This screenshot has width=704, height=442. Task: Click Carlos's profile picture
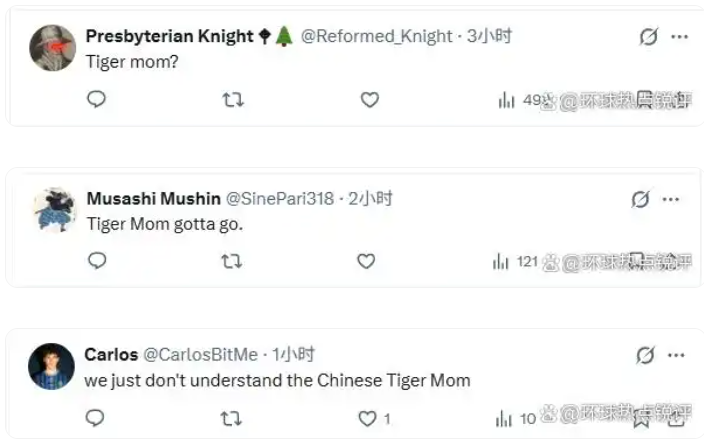tap(51, 366)
